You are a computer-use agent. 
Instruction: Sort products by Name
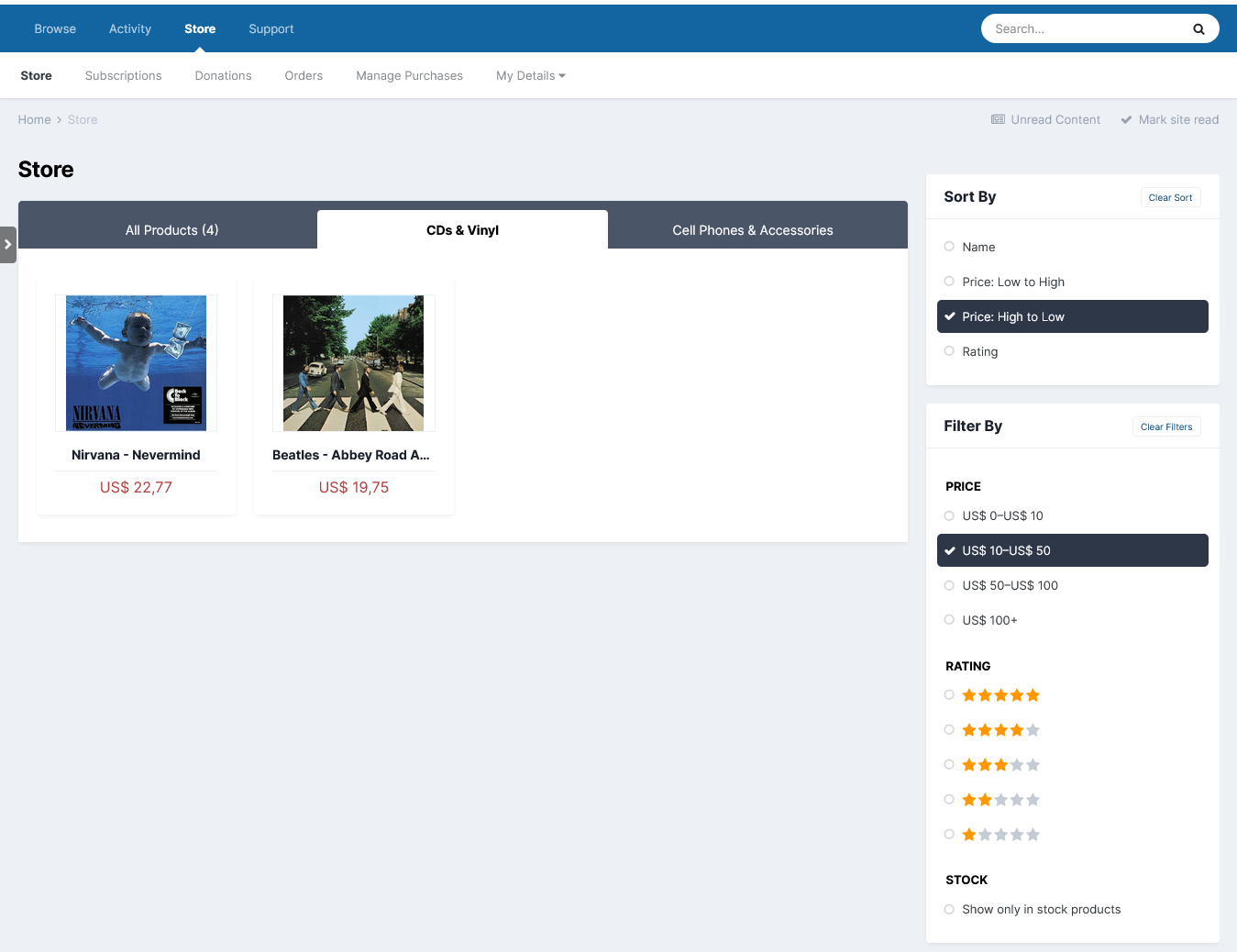[x=1072, y=247]
